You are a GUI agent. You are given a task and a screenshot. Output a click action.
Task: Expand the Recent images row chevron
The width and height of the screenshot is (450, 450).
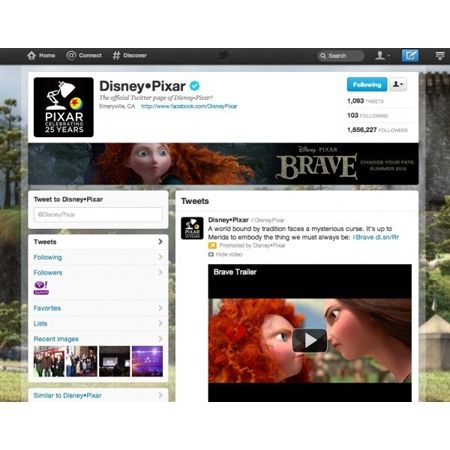(x=160, y=339)
